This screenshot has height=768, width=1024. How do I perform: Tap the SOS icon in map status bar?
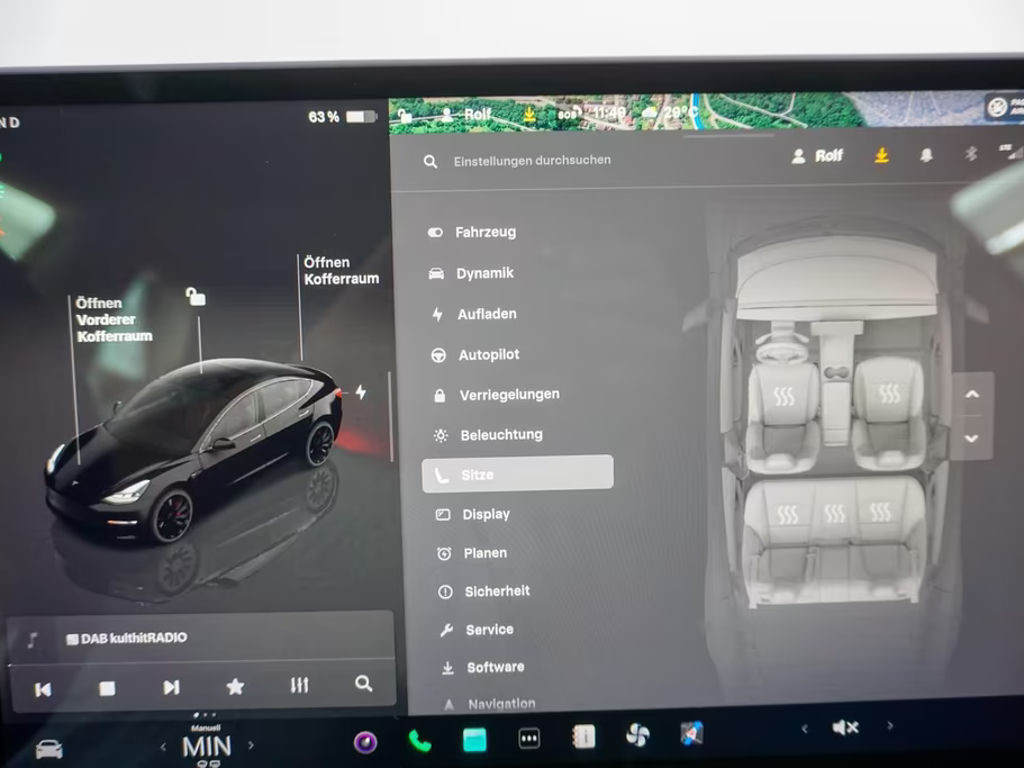569,113
